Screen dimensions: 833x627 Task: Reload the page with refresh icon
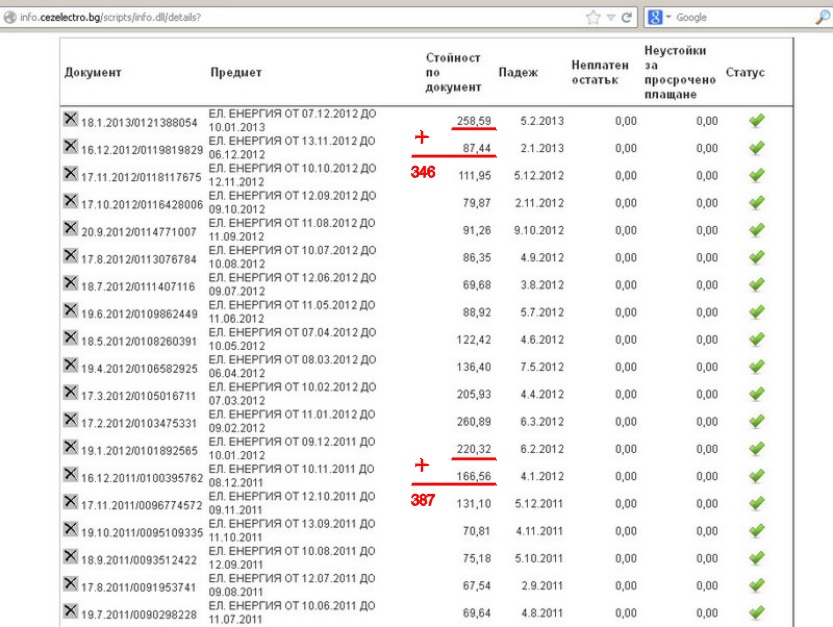(x=626, y=17)
